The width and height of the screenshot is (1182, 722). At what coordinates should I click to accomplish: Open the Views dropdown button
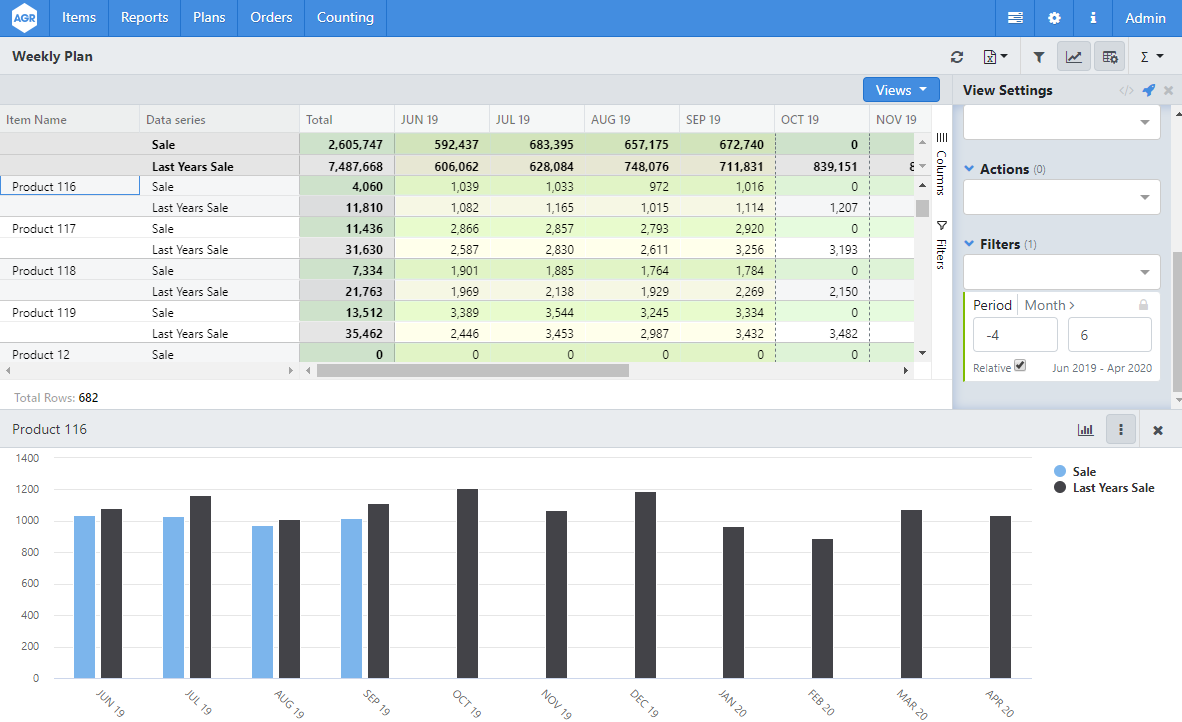(901, 90)
